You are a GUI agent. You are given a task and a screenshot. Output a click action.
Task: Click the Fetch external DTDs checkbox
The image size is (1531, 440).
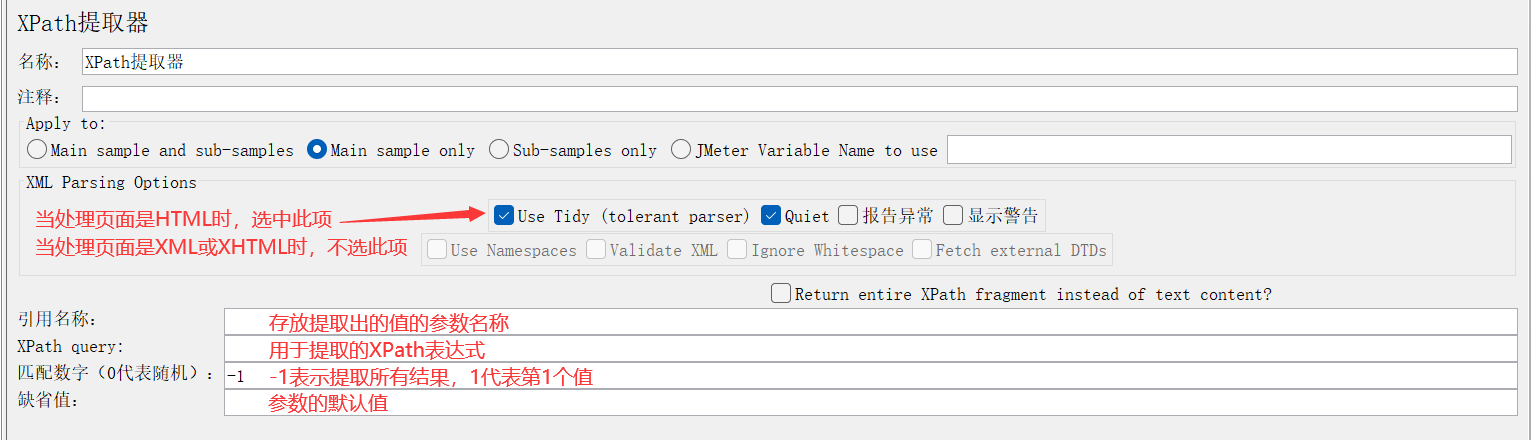[x=921, y=250]
